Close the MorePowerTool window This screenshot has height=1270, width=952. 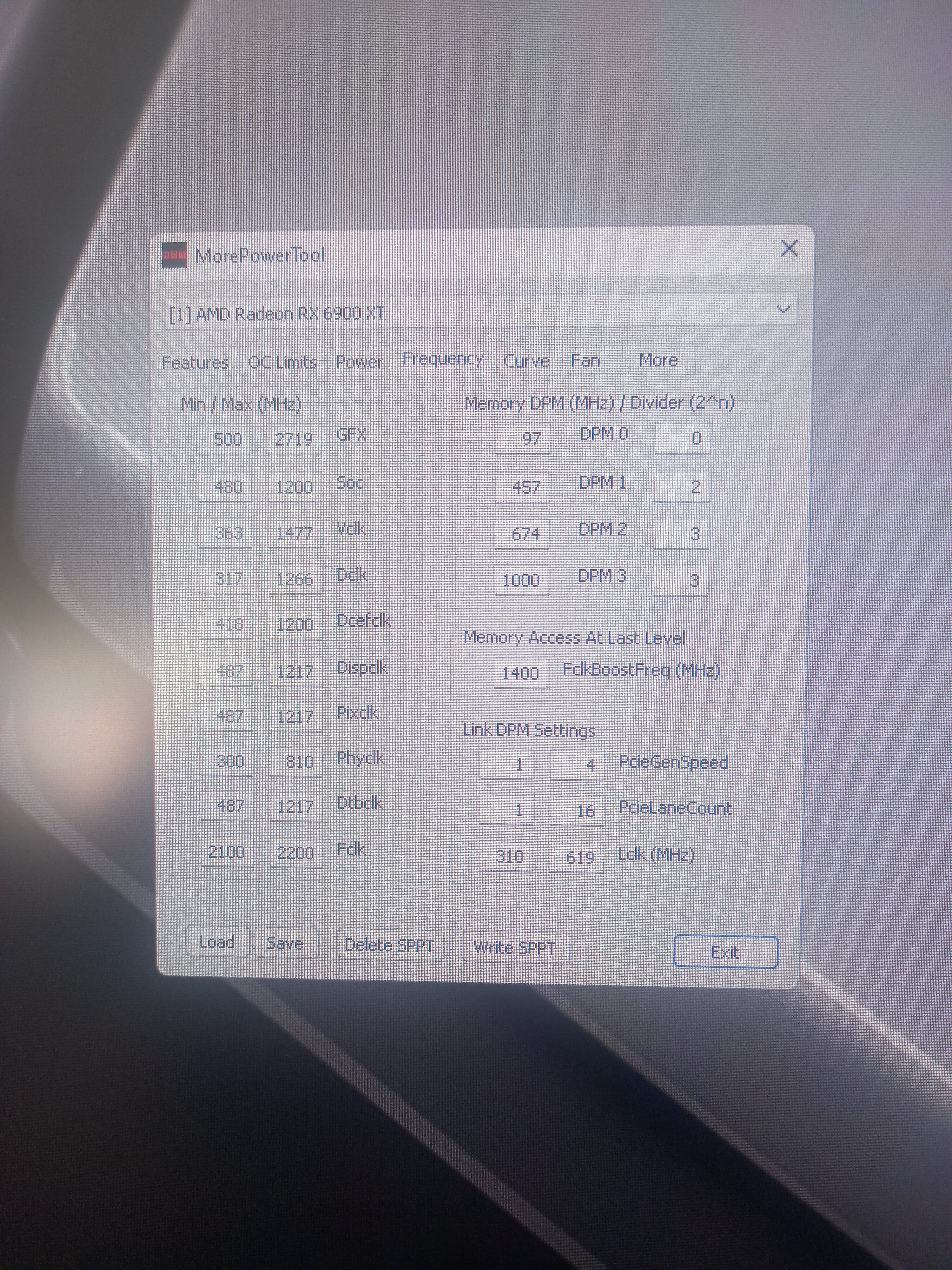pyautogui.click(x=790, y=249)
